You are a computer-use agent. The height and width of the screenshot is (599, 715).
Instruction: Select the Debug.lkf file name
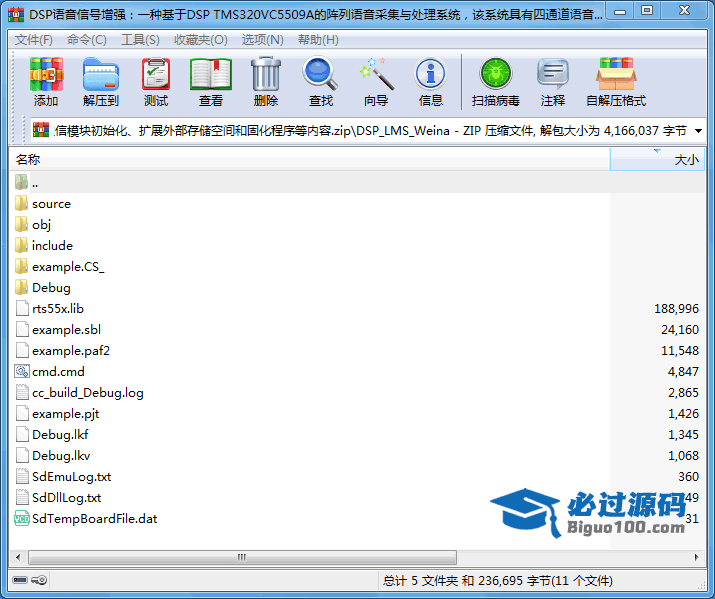pyautogui.click(x=60, y=434)
